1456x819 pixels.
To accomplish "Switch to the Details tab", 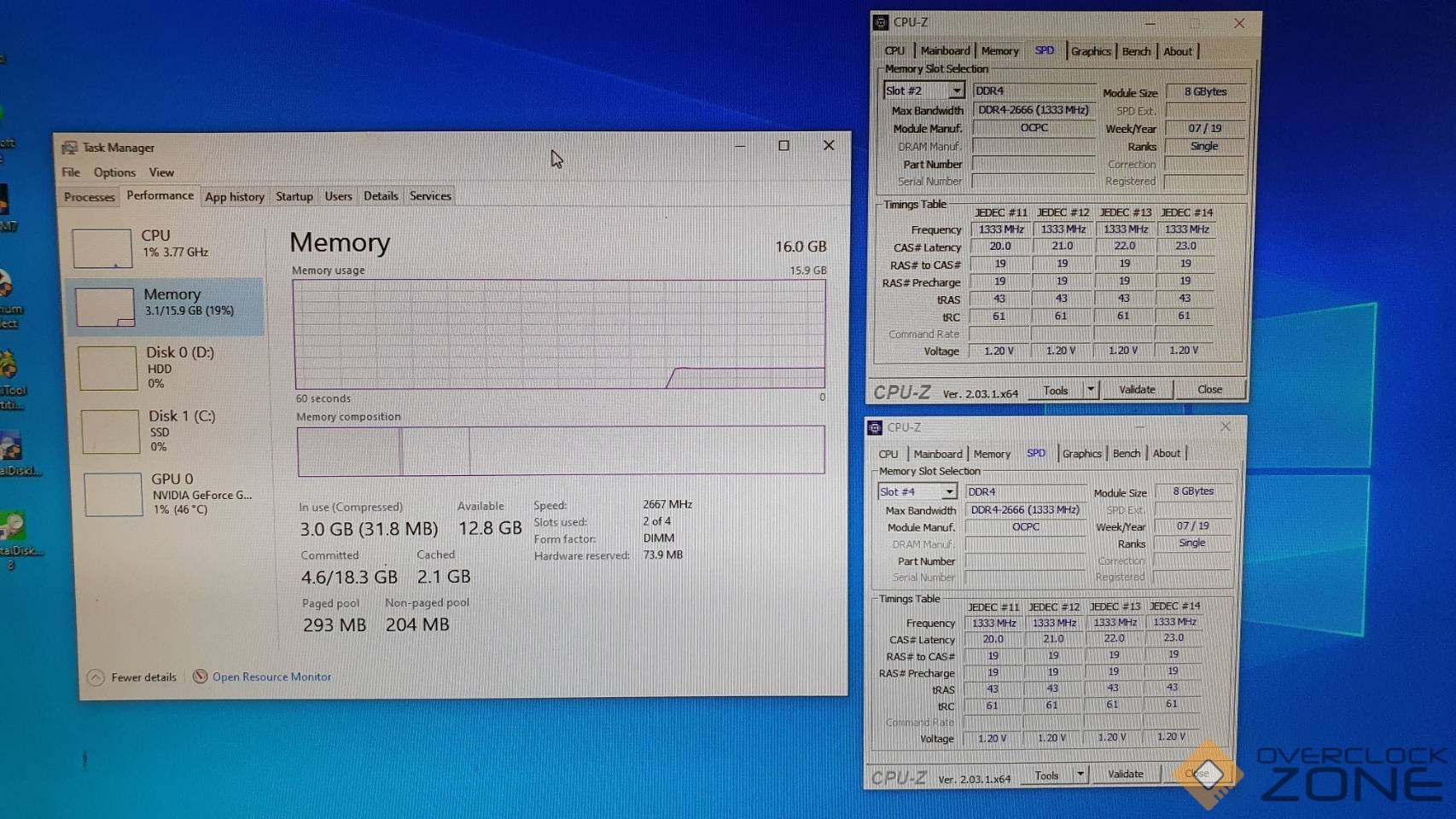I will (381, 196).
